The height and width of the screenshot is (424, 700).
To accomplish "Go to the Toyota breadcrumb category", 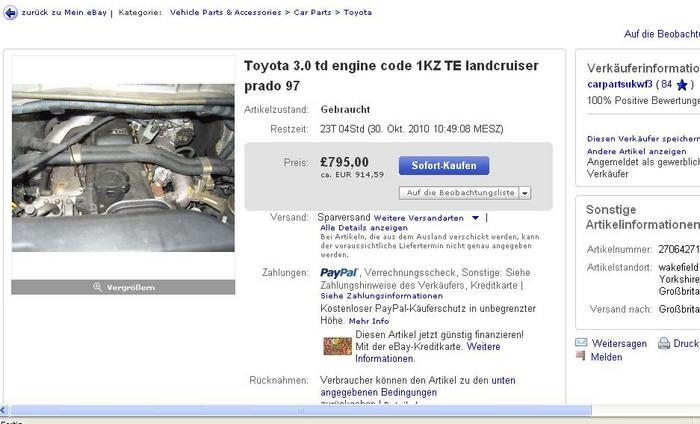I will tap(358, 12).
